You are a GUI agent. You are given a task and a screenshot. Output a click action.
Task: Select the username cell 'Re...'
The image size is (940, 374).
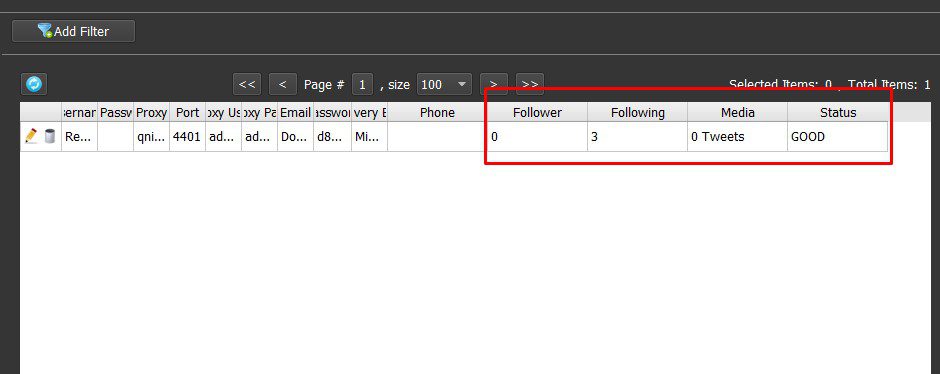(x=79, y=137)
